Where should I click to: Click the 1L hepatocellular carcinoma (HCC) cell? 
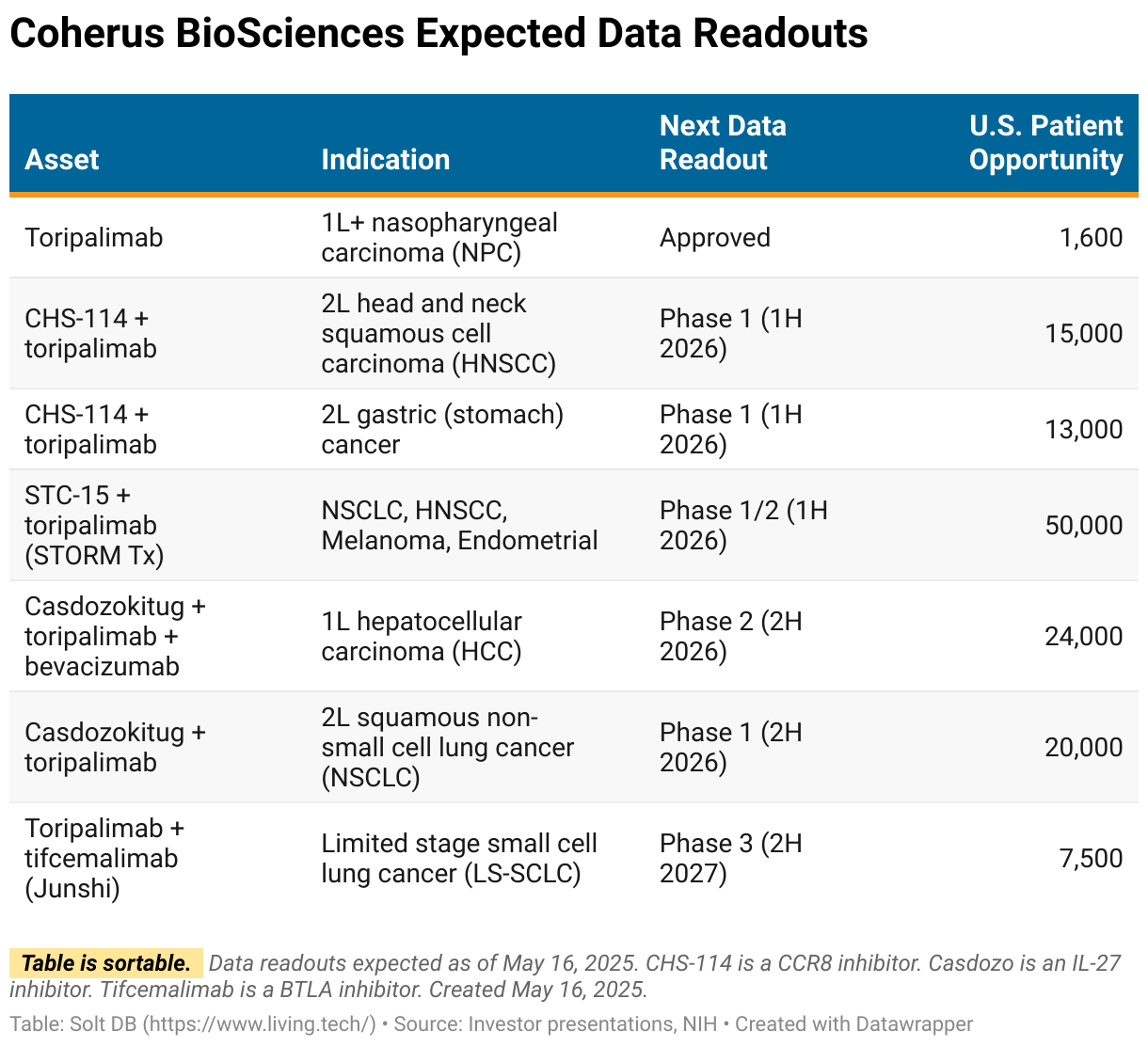point(422,637)
